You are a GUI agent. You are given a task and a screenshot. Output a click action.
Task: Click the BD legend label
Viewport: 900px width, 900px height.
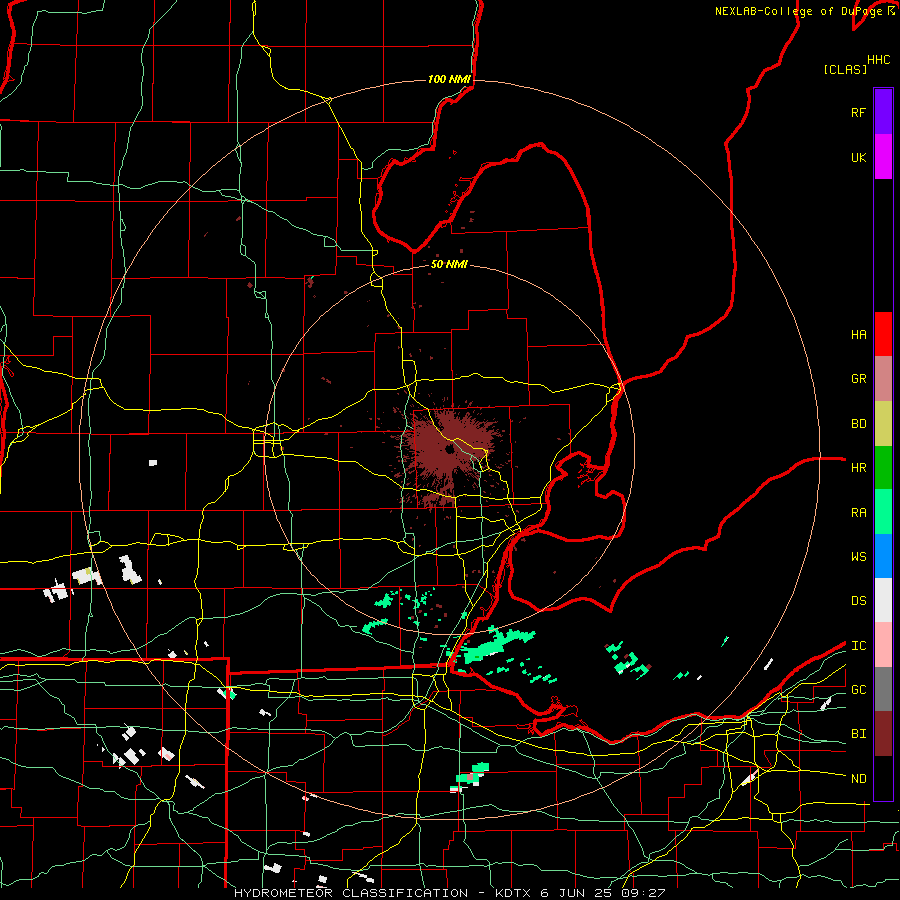pos(858,424)
